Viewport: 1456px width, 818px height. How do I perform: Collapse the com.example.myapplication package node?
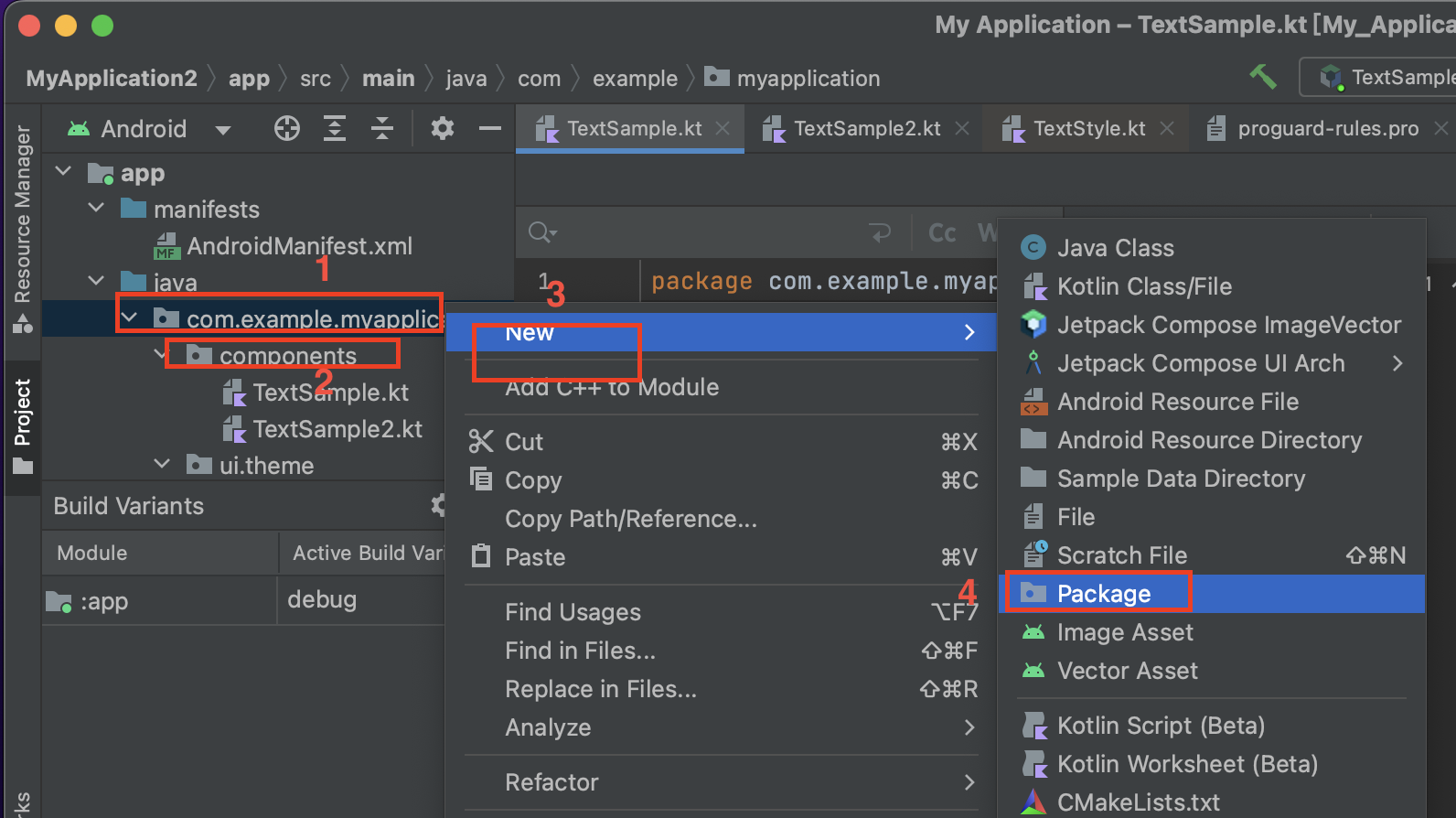click(130, 318)
